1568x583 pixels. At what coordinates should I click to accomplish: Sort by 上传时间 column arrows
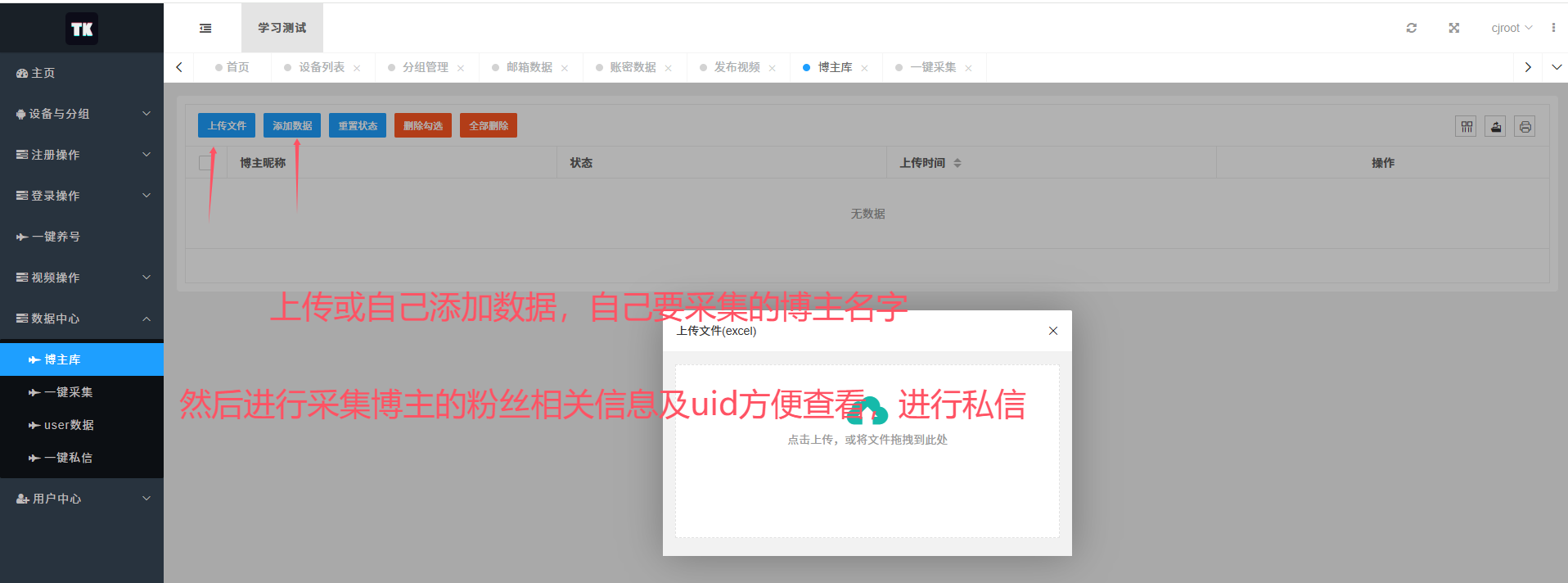coord(957,163)
